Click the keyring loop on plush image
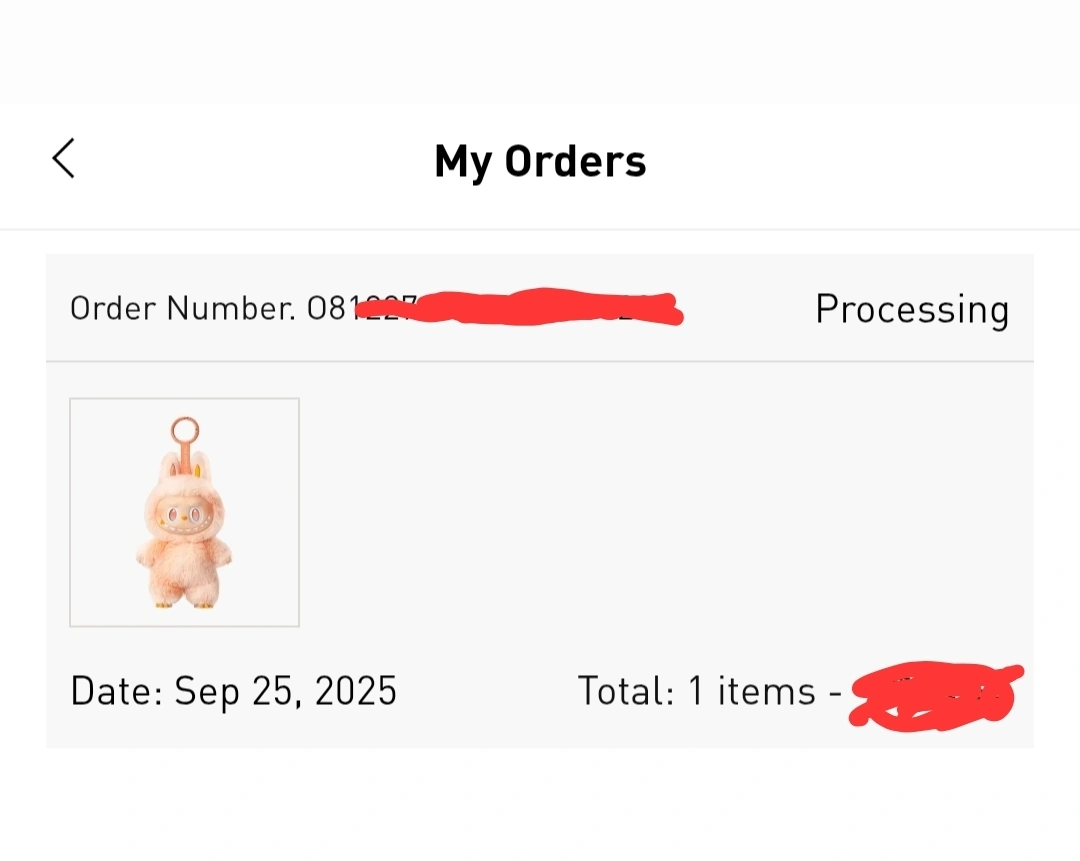 [x=183, y=430]
